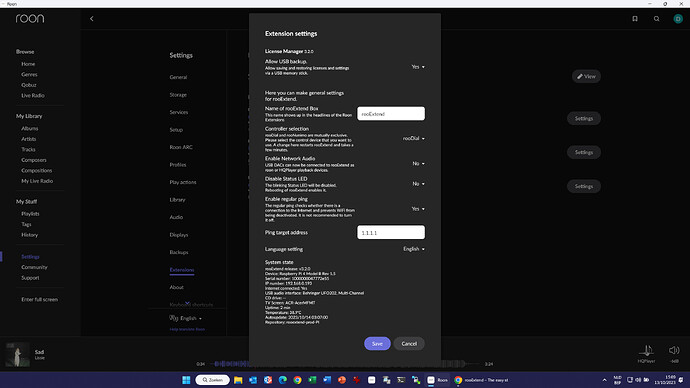Viewport: 690px width, 388px height.
Task: Open Disable Status LED dropdown
Action: click(418, 184)
